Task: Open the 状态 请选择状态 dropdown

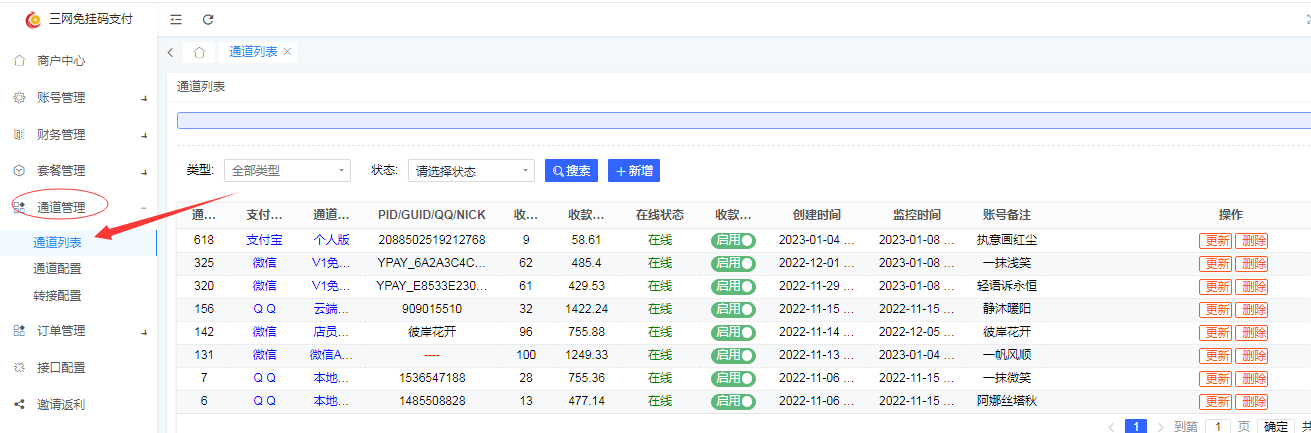Action: 471,171
